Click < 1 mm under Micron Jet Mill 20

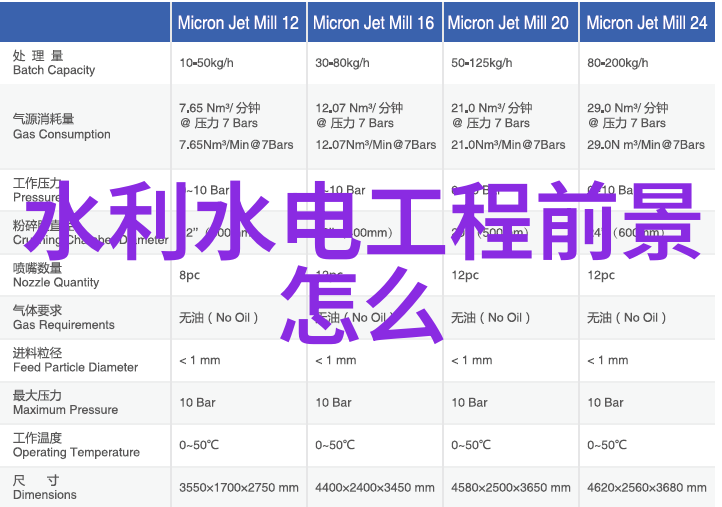[472, 360]
